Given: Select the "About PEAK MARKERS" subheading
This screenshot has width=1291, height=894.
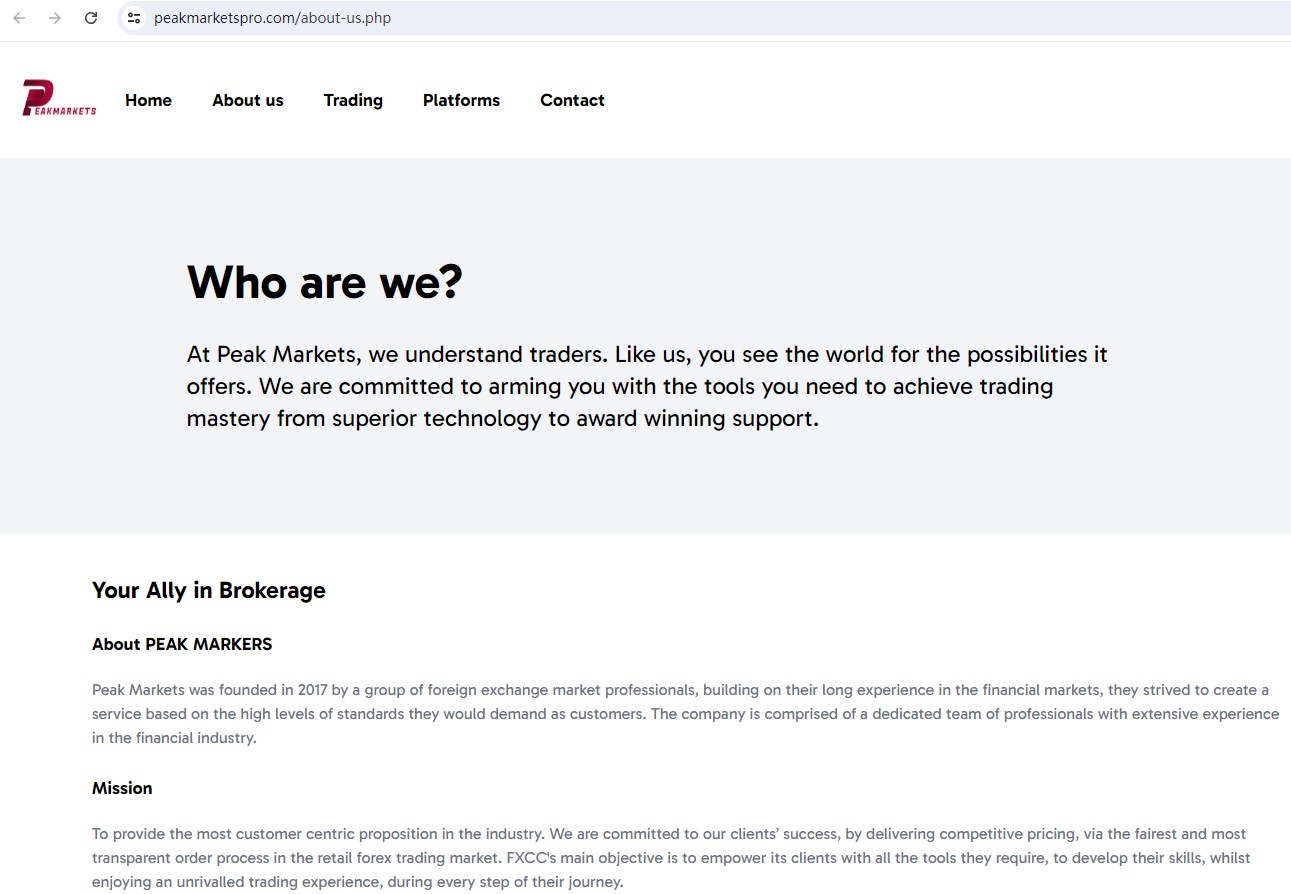Looking at the screenshot, I should click(x=182, y=644).
